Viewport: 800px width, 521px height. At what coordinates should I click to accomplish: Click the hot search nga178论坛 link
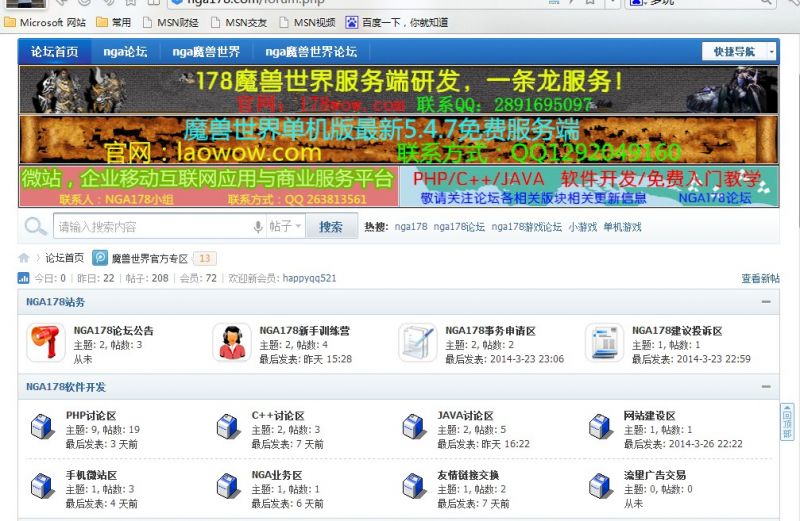click(x=459, y=227)
